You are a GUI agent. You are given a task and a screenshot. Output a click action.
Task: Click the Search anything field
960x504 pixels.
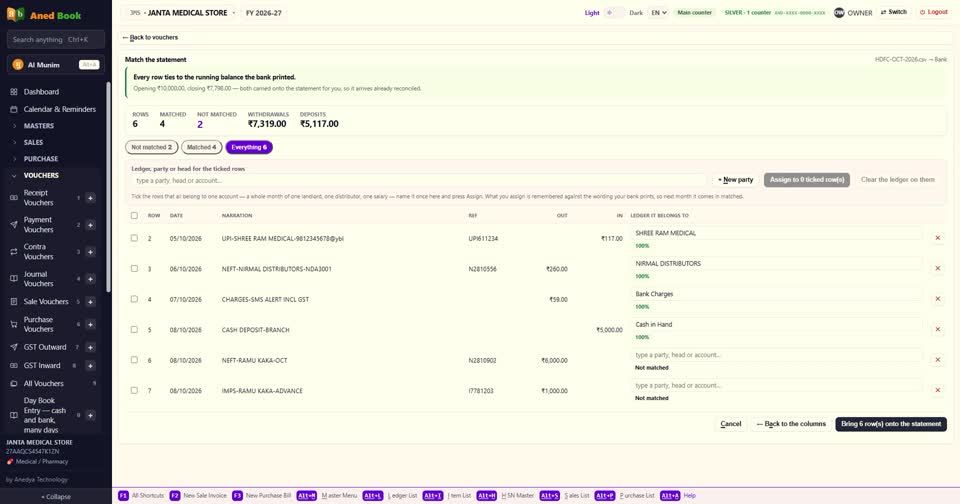56,39
